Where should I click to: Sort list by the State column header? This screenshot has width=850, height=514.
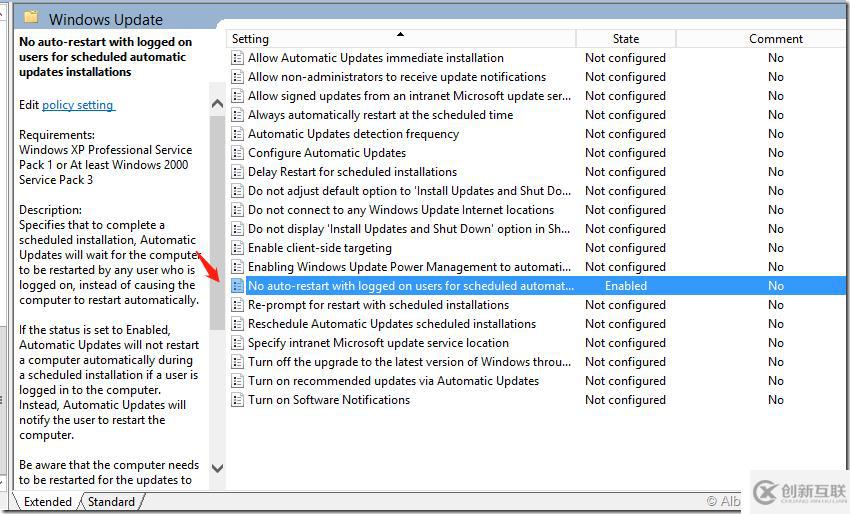click(x=626, y=38)
